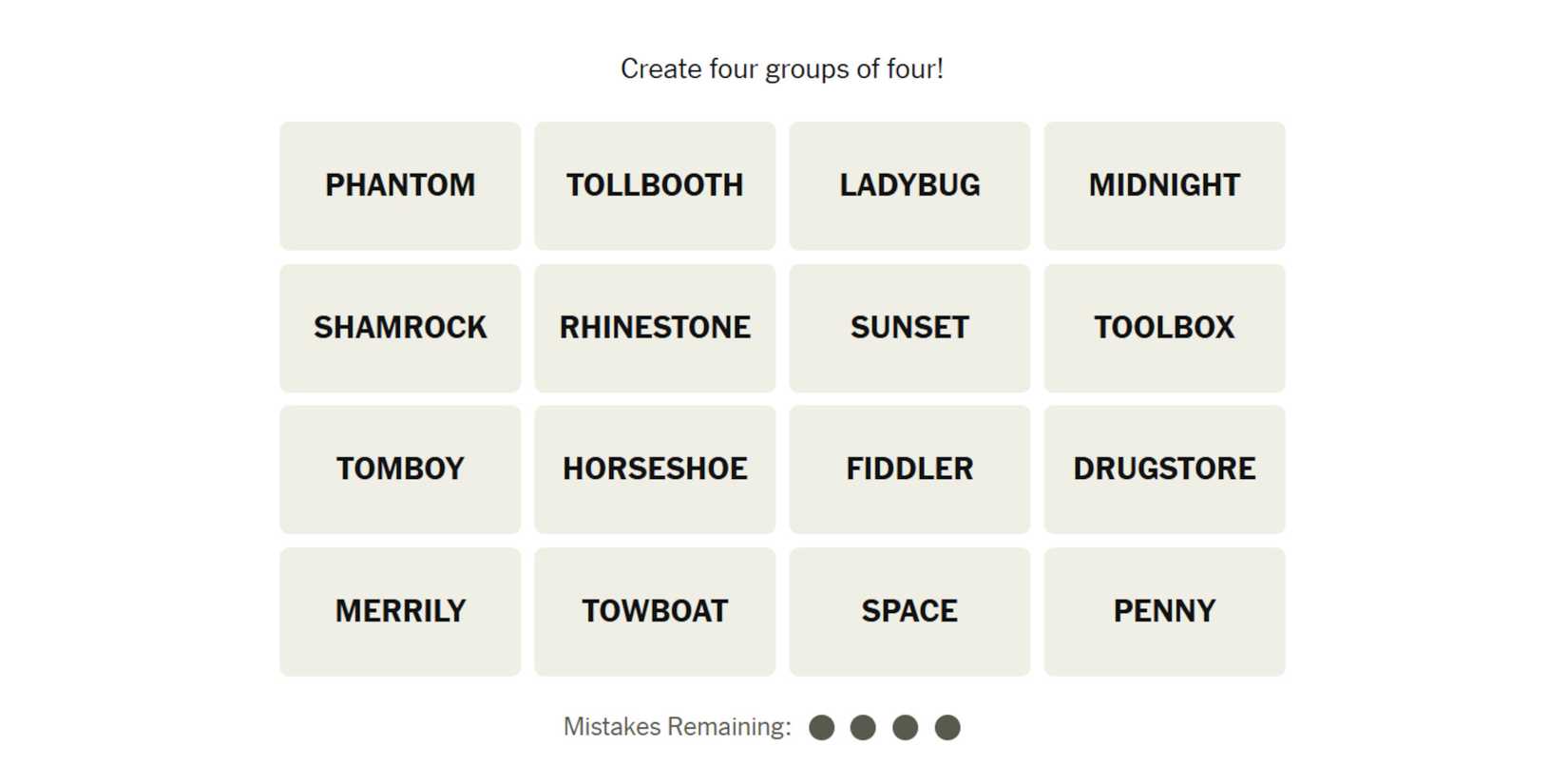Image resolution: width=1568 pixels, height=784 pixels.
Task: Choose the LADYBUG tile
Action: coord(909,185)
